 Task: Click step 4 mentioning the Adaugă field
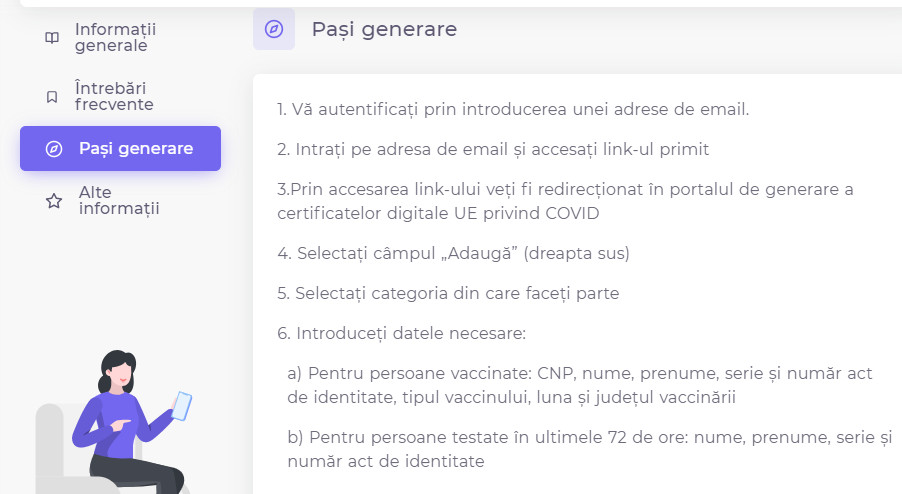pos(453,253)
